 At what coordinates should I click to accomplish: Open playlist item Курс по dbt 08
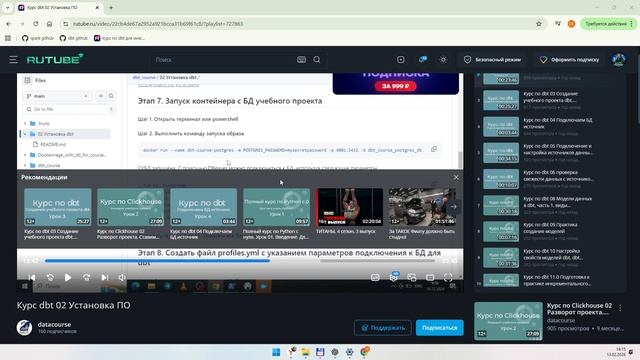[549, 205]
